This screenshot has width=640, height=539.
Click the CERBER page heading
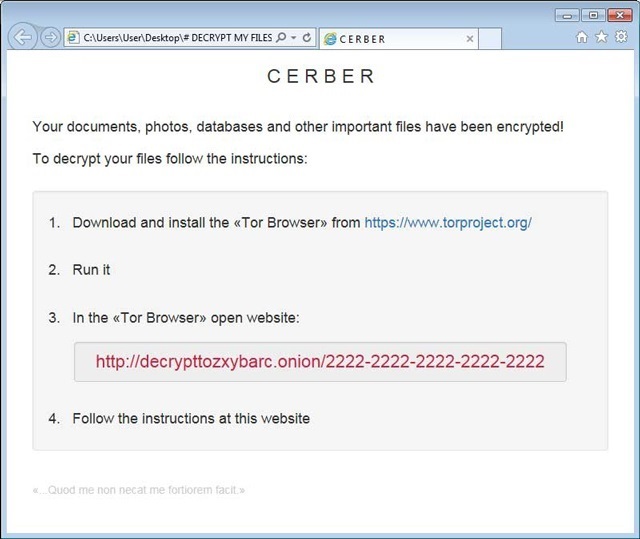pos(320,76)
